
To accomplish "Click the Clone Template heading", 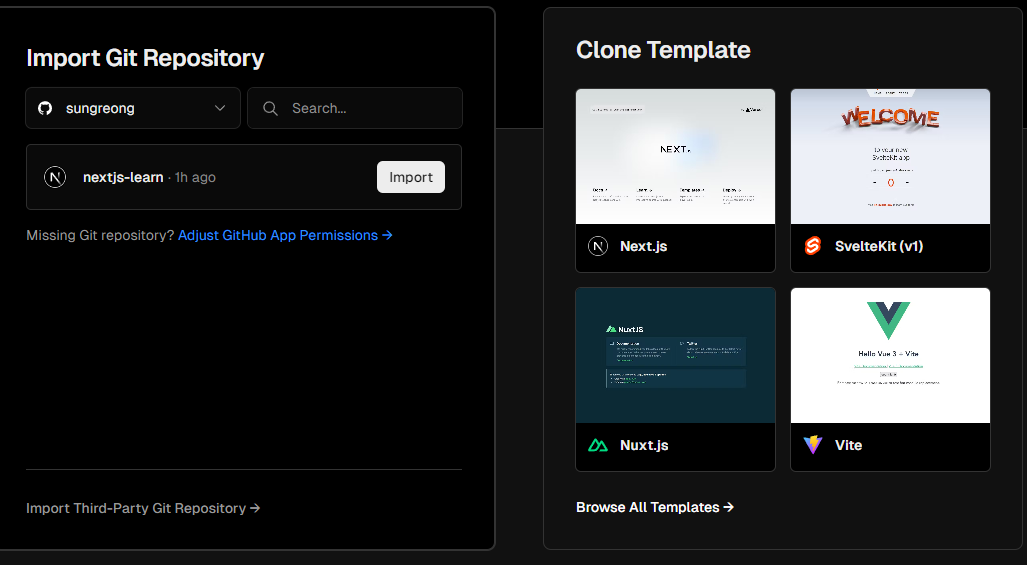I will [663, 50].
